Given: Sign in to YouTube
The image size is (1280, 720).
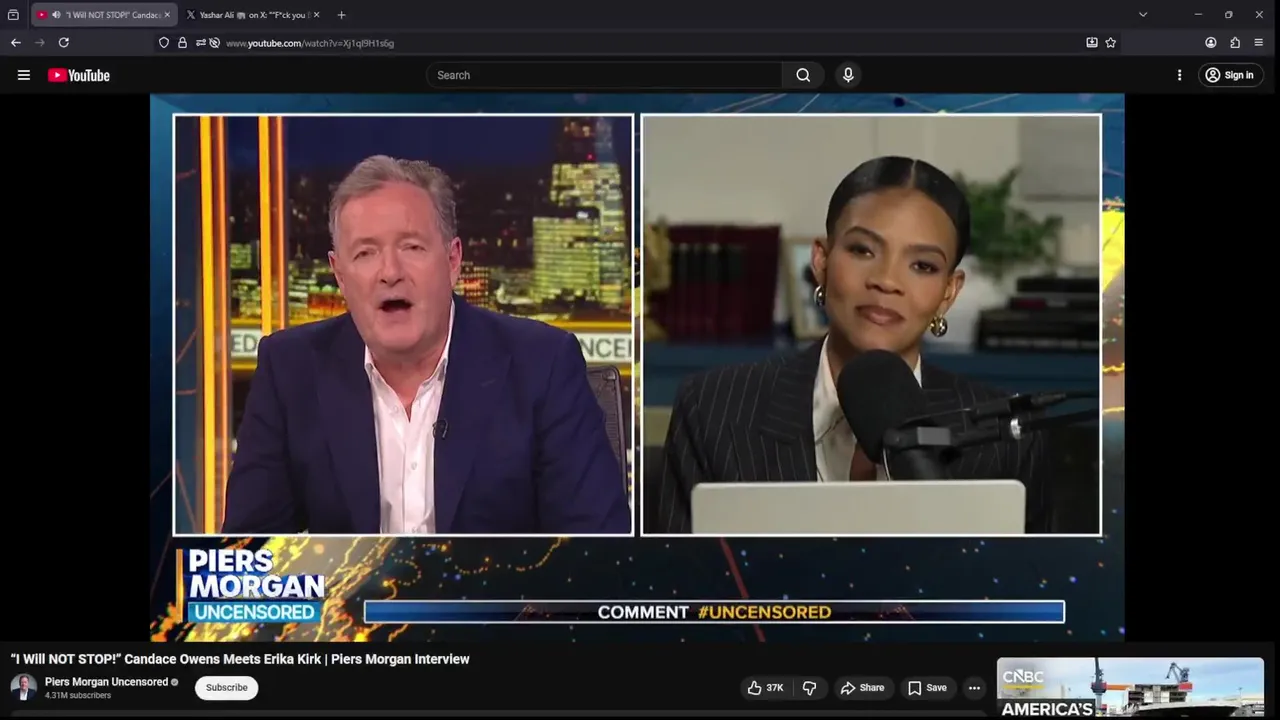Looking at the screenshot, I should 1231,75.
